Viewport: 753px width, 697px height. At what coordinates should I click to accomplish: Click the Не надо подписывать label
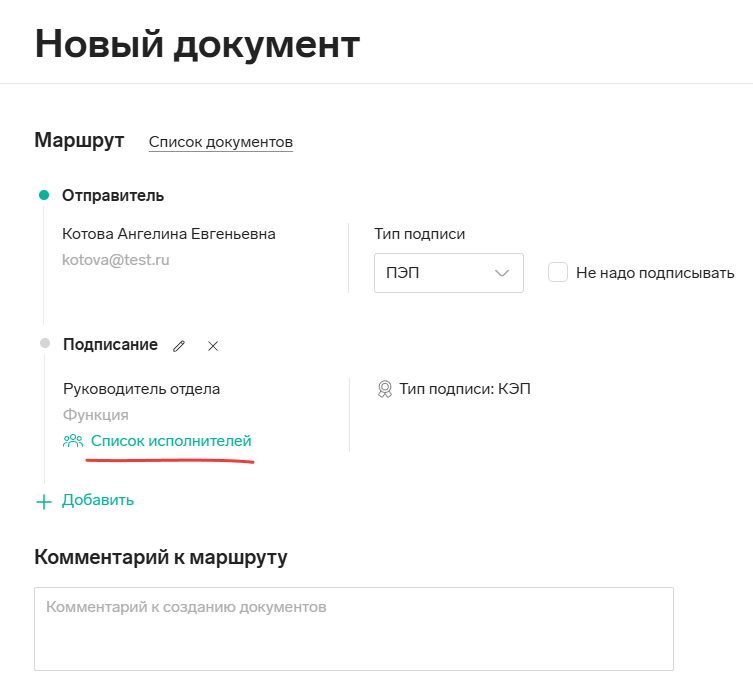(655, 273)
